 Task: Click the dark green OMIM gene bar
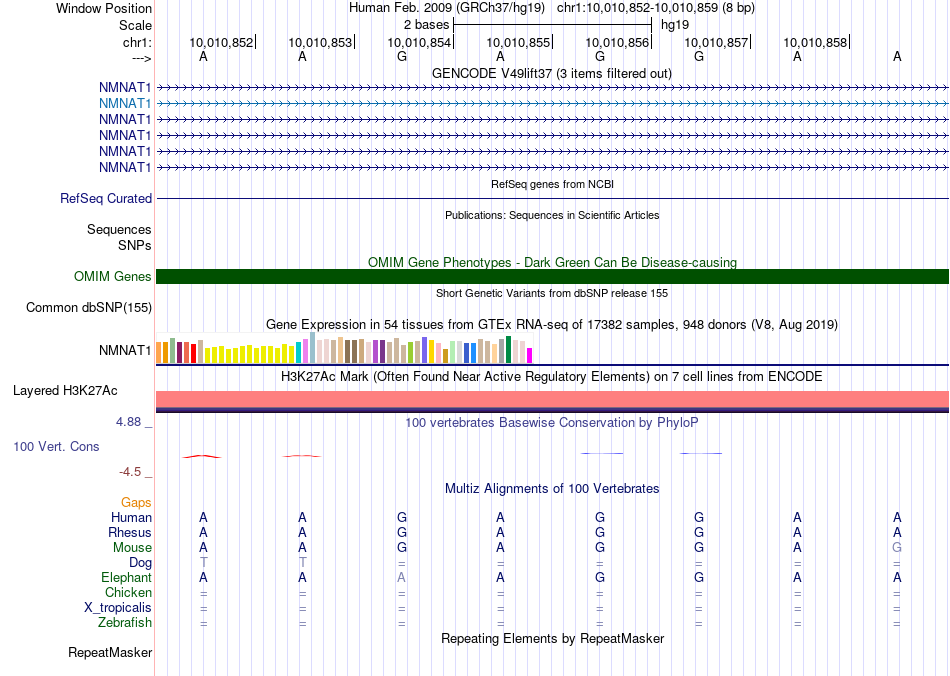click(x=552, y=277)
